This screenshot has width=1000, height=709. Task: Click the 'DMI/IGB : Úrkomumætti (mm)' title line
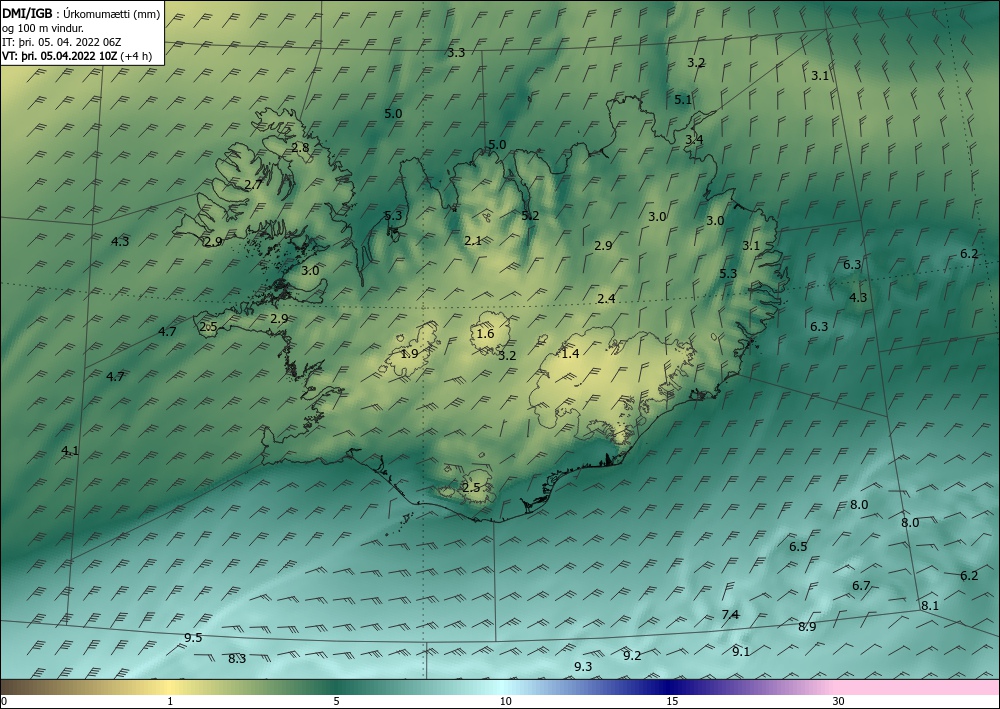pos(81,14)
